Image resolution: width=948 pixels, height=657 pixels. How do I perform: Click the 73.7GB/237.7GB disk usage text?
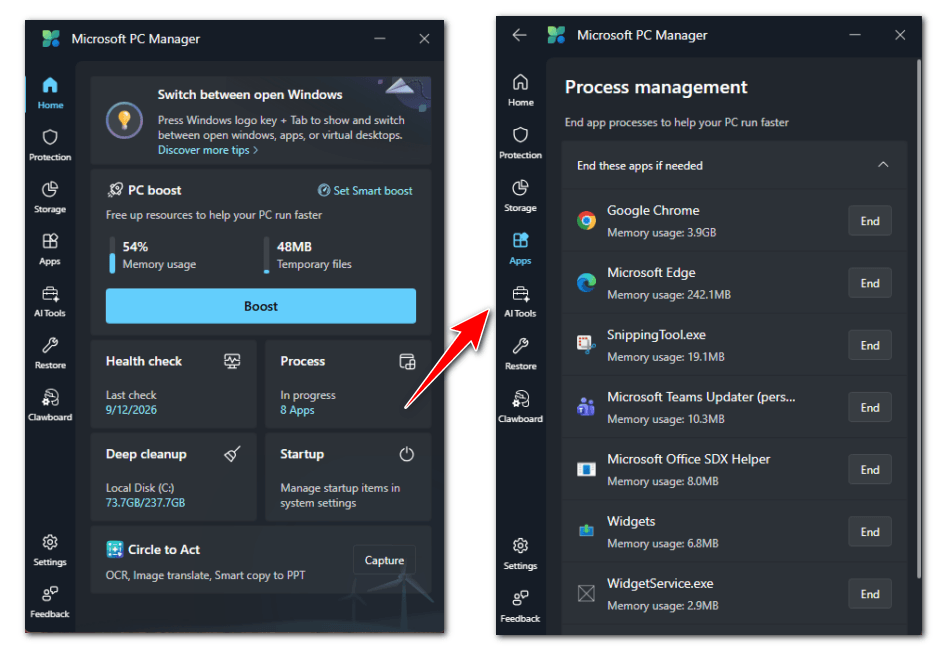pyautogui.click(x=145, y=502)
